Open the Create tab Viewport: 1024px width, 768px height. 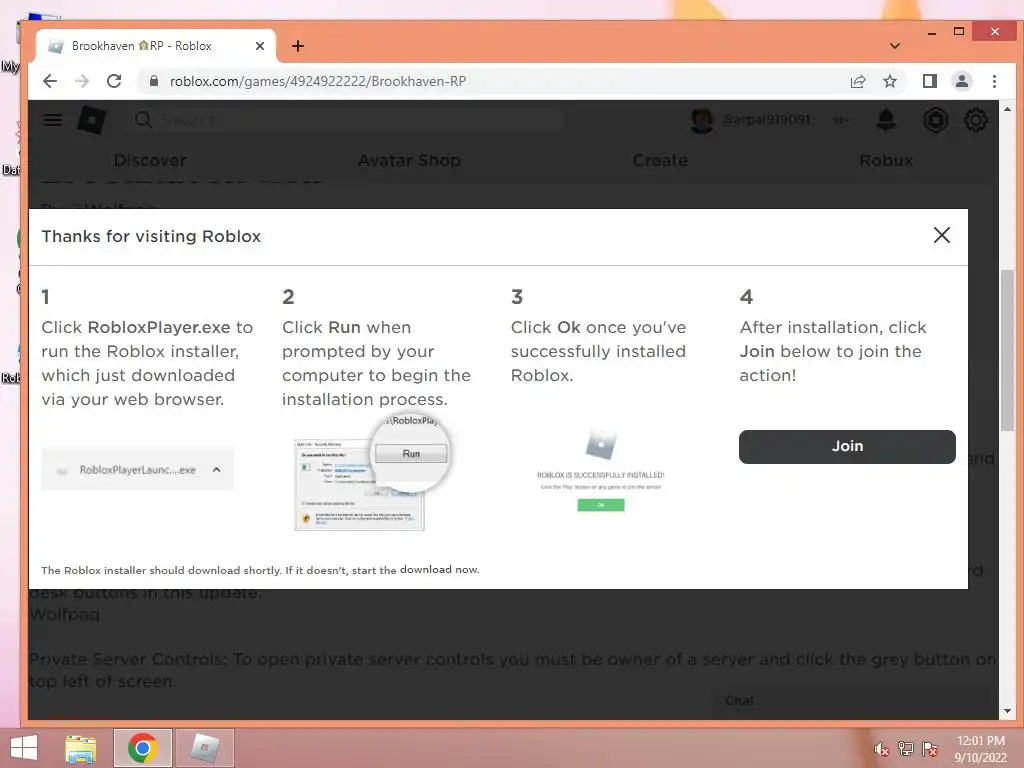click(660, 161)
